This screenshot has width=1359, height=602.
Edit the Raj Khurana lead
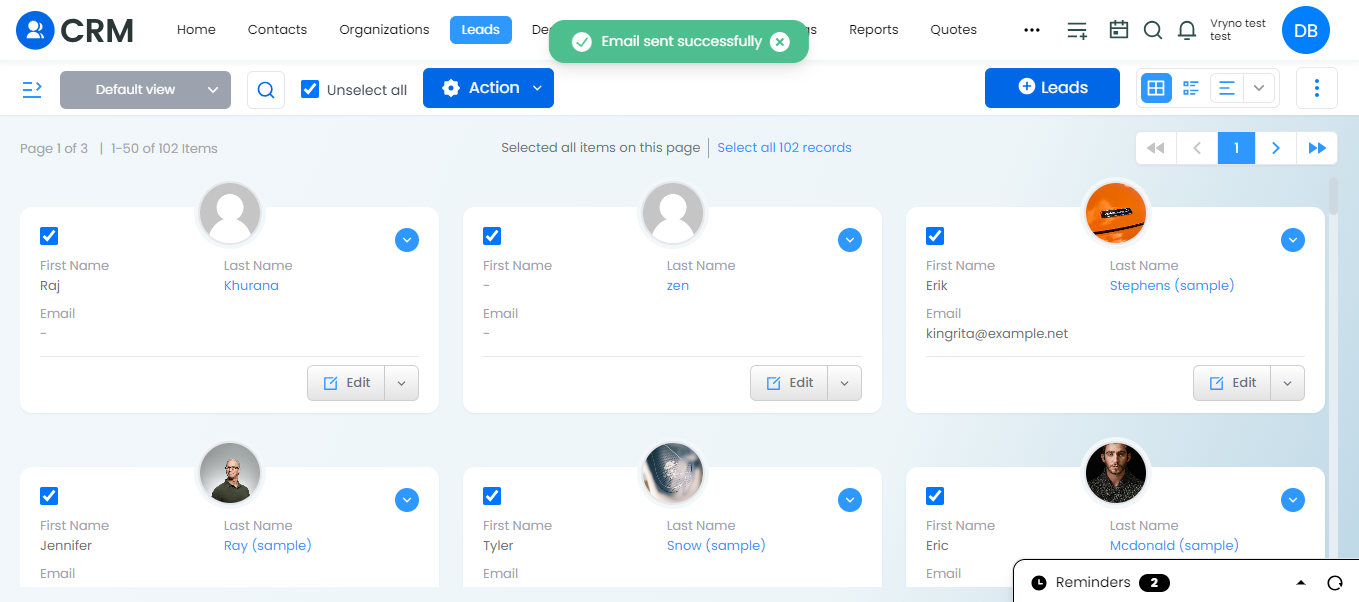coord(346,383)
